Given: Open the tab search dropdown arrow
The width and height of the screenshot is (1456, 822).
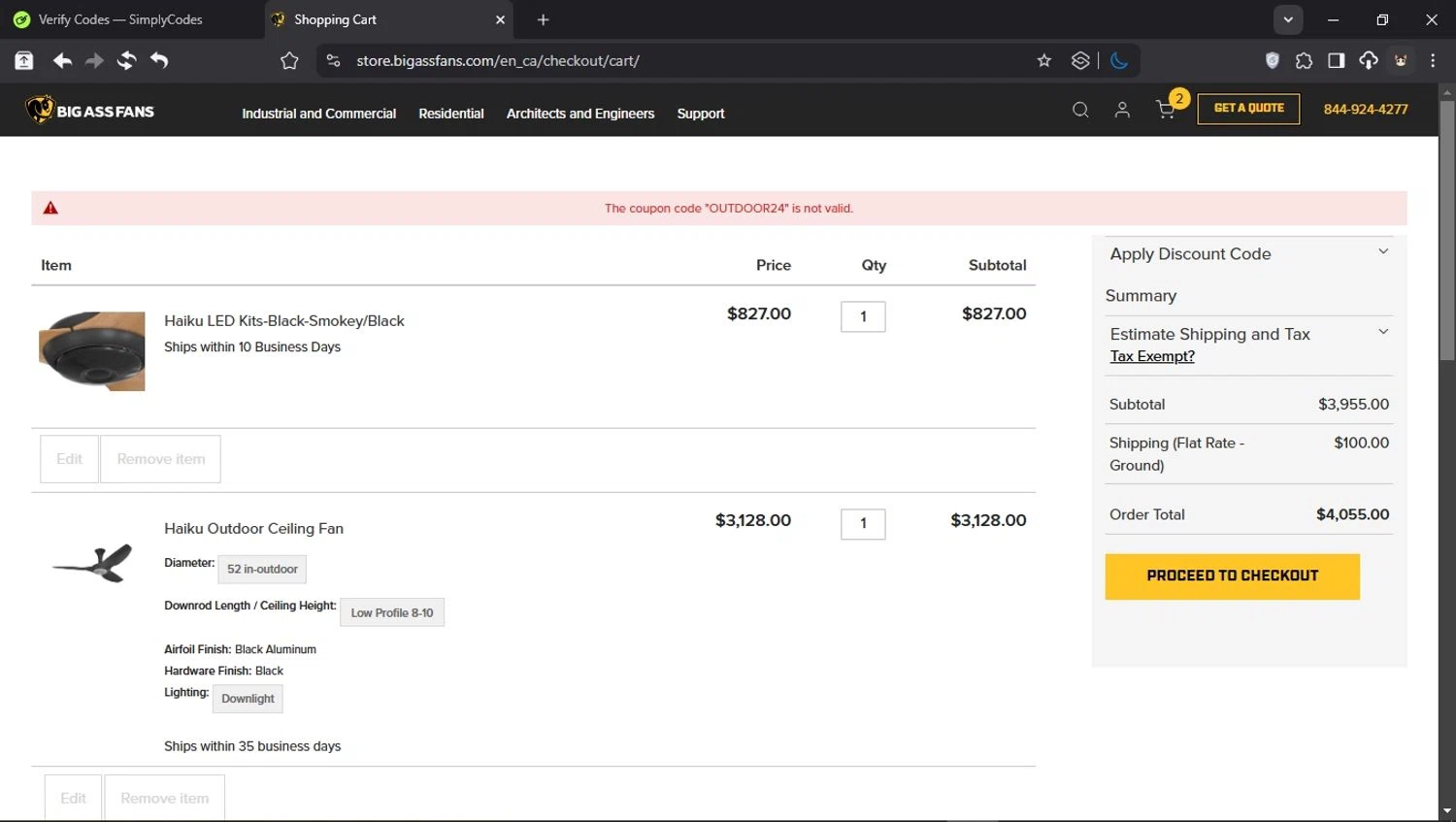Looking at the screenshot, I should tap(1288, 19).
